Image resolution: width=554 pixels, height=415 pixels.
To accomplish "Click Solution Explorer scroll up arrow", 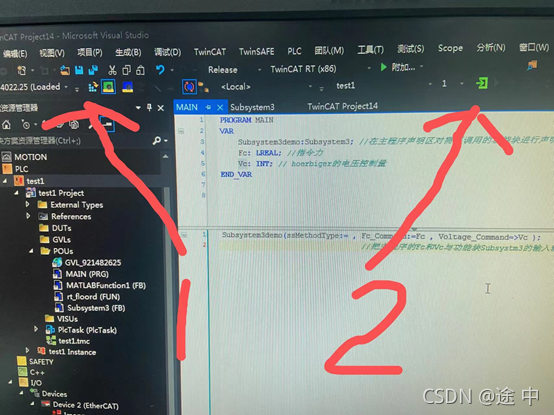I will 165,156.
